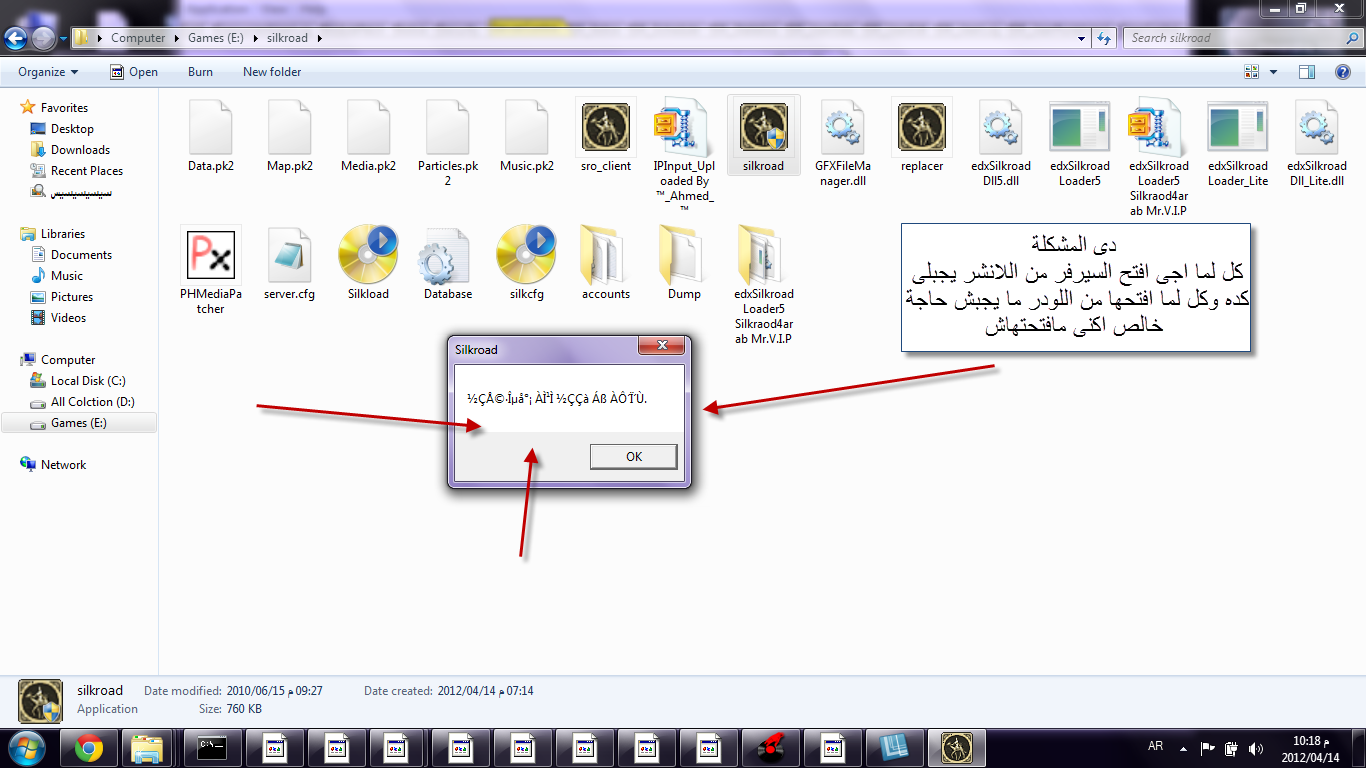The image size is (1366, 768).
Task: Click the AR language indicator
Action: pyautogui.click(x=1155, y=747)
